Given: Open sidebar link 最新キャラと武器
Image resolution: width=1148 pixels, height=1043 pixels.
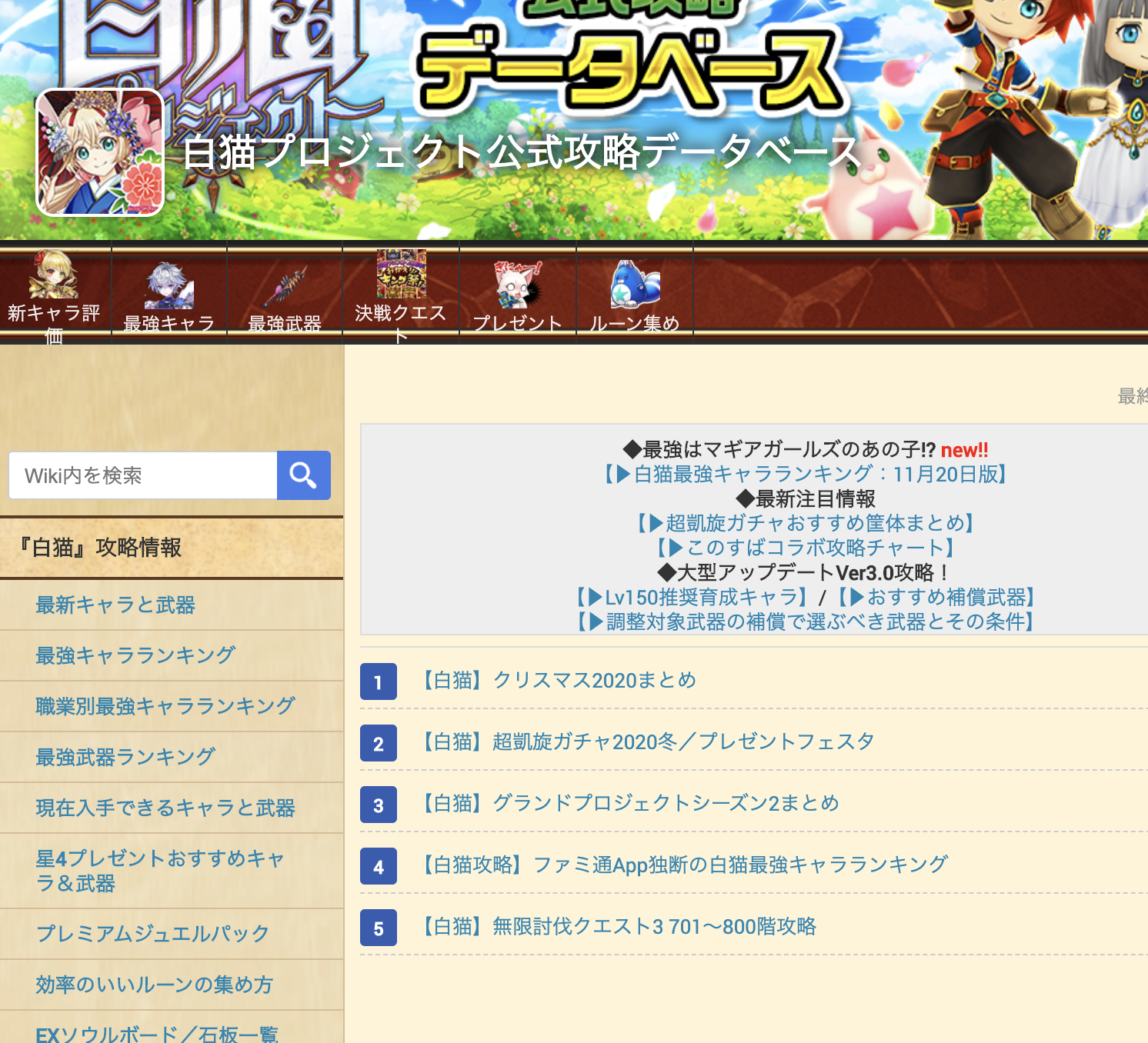Looking at the screenshot, I should point(115,605).
